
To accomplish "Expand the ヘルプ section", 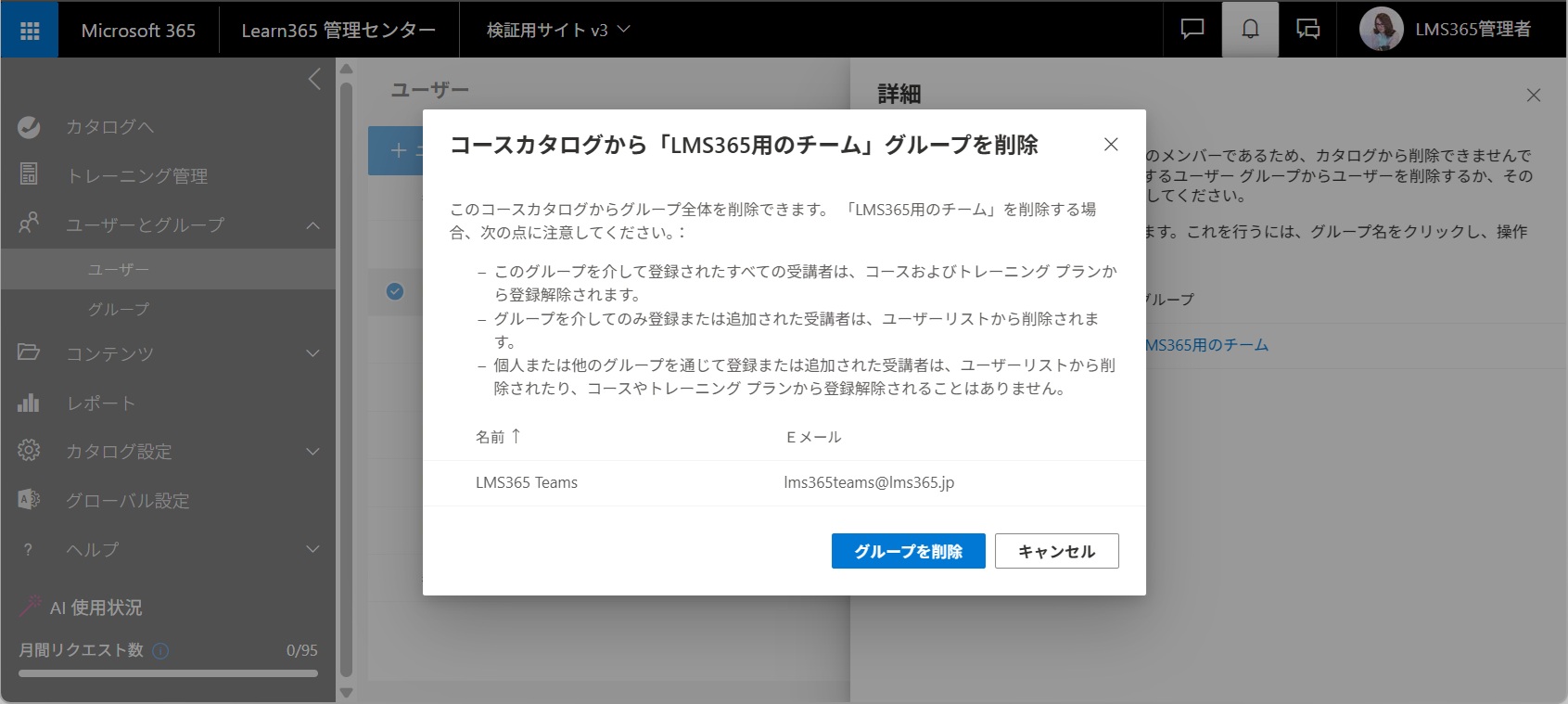I will (313, 549).
